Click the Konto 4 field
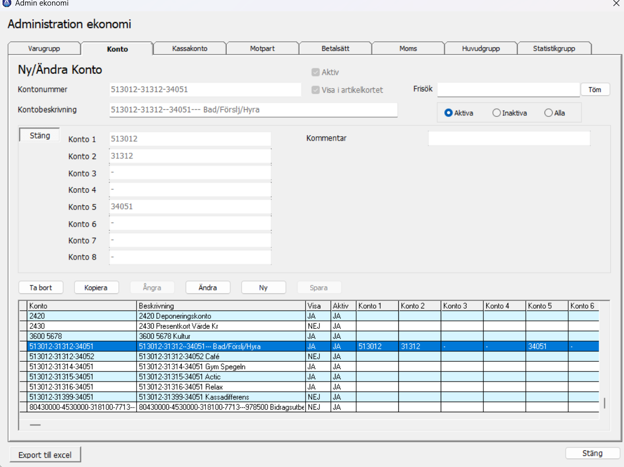Viewport: 624px width, 467px height. coord(190,190)
